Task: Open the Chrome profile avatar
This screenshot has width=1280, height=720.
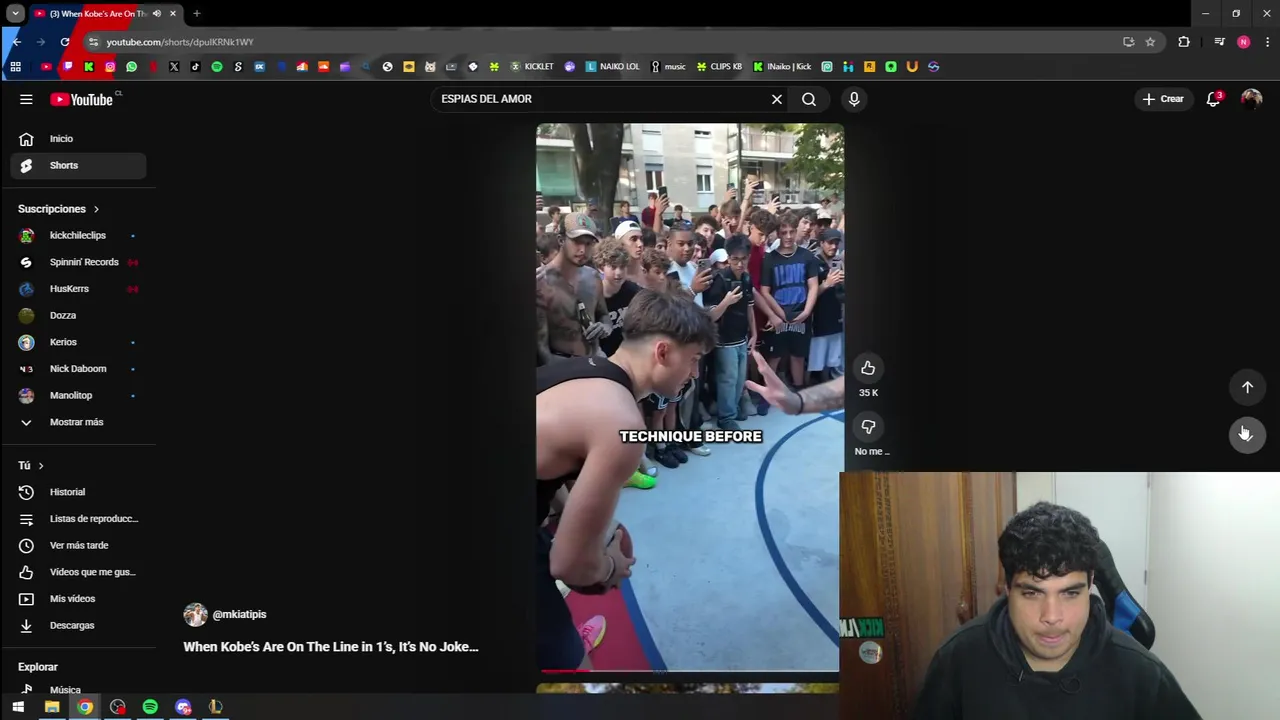Action: coord(1243,42)
